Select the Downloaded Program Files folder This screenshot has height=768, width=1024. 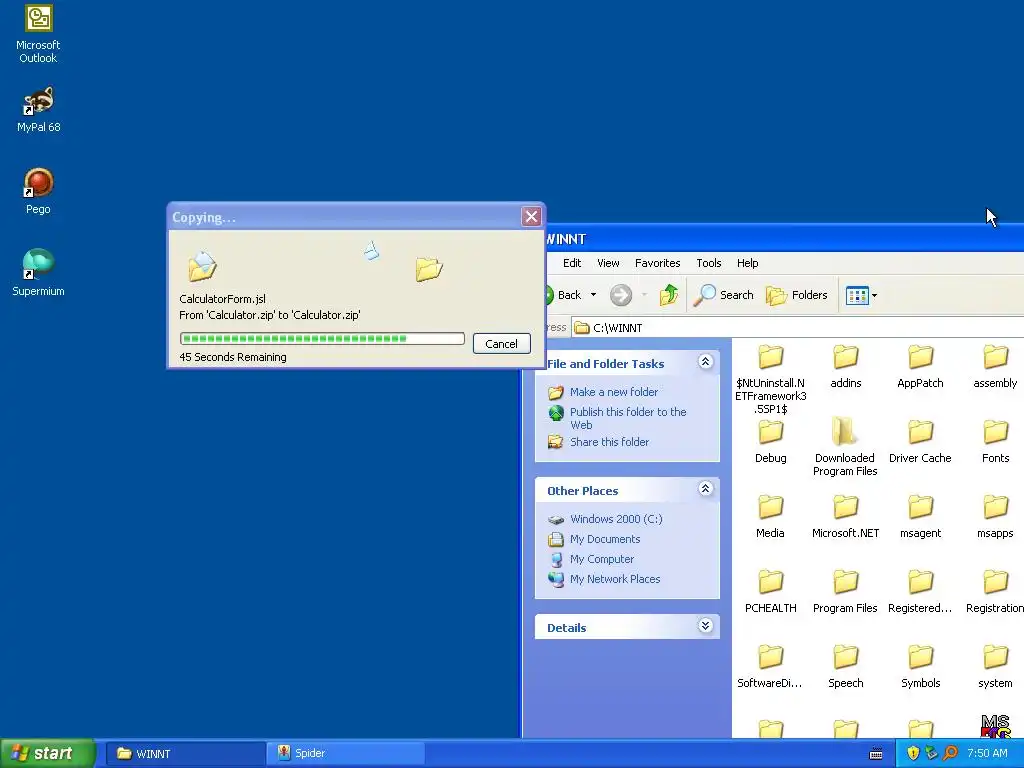845,448
